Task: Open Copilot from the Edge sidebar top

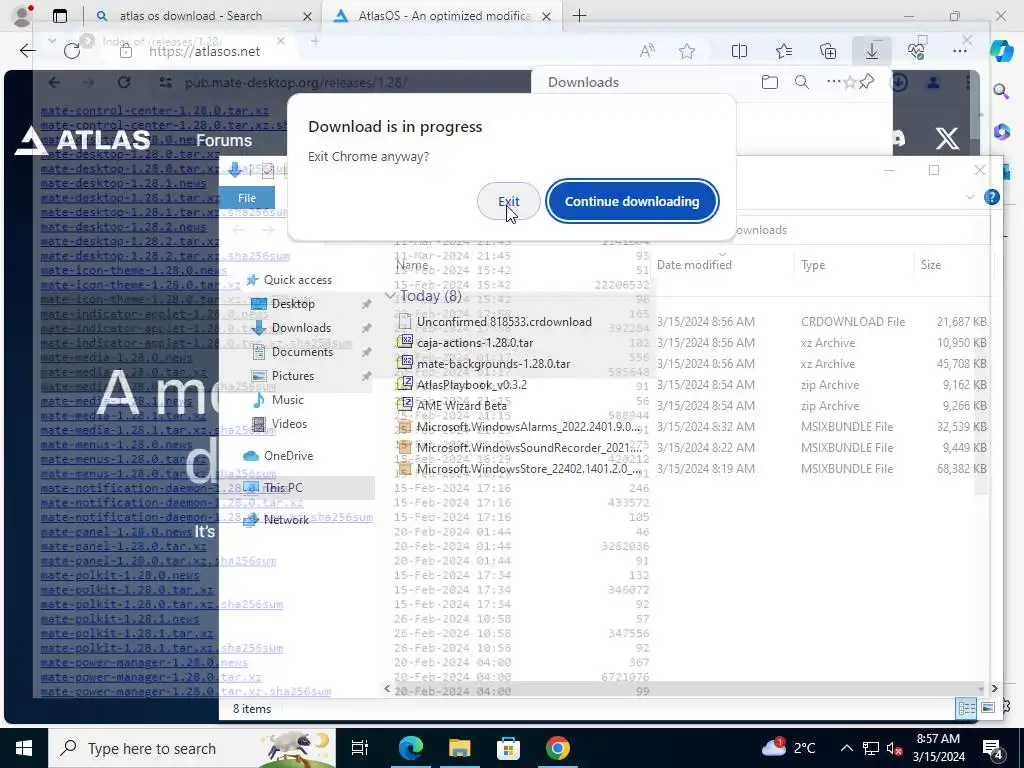Action: tap(1001, 51)
